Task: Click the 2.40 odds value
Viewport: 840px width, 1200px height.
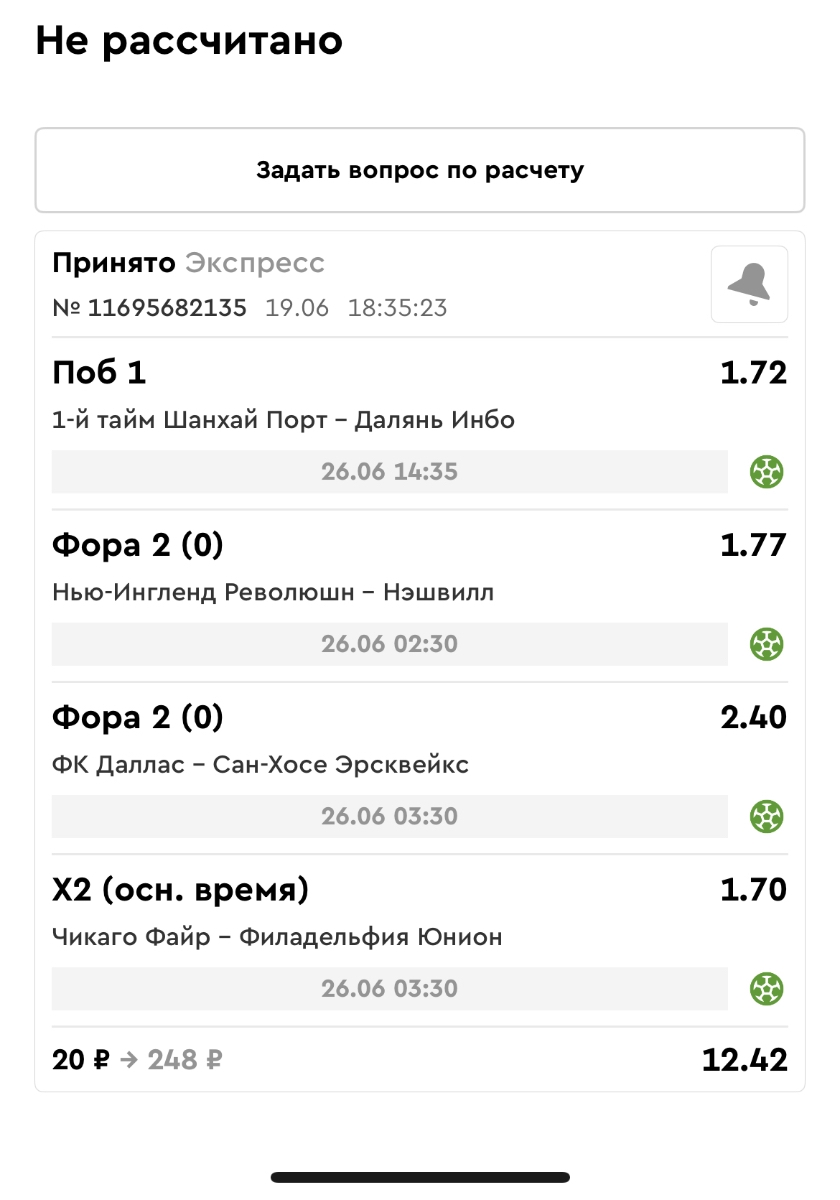Action: [x=753, y=718]
